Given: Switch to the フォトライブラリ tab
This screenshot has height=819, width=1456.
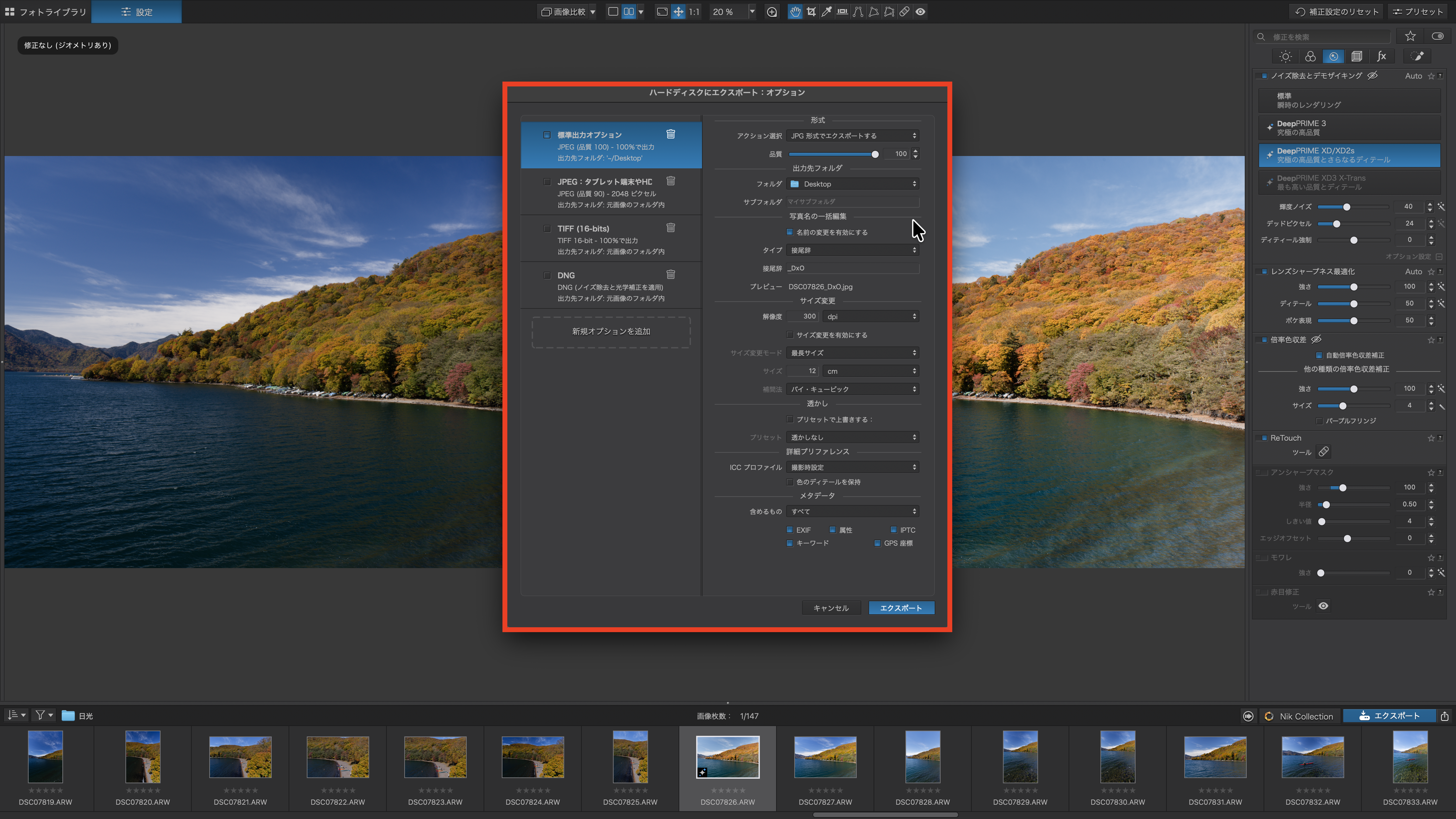Looking at the screenshot, I should (46, 12).
